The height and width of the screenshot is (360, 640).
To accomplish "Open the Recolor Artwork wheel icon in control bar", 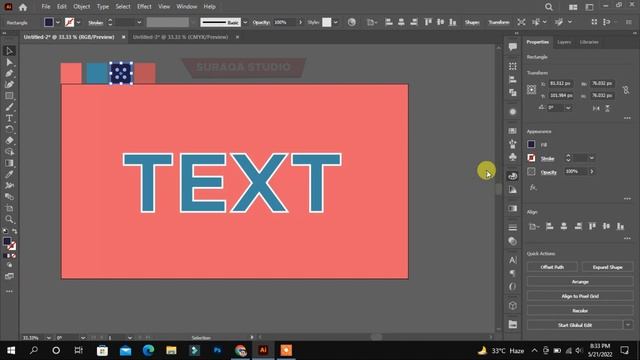I will pos(351,22).
